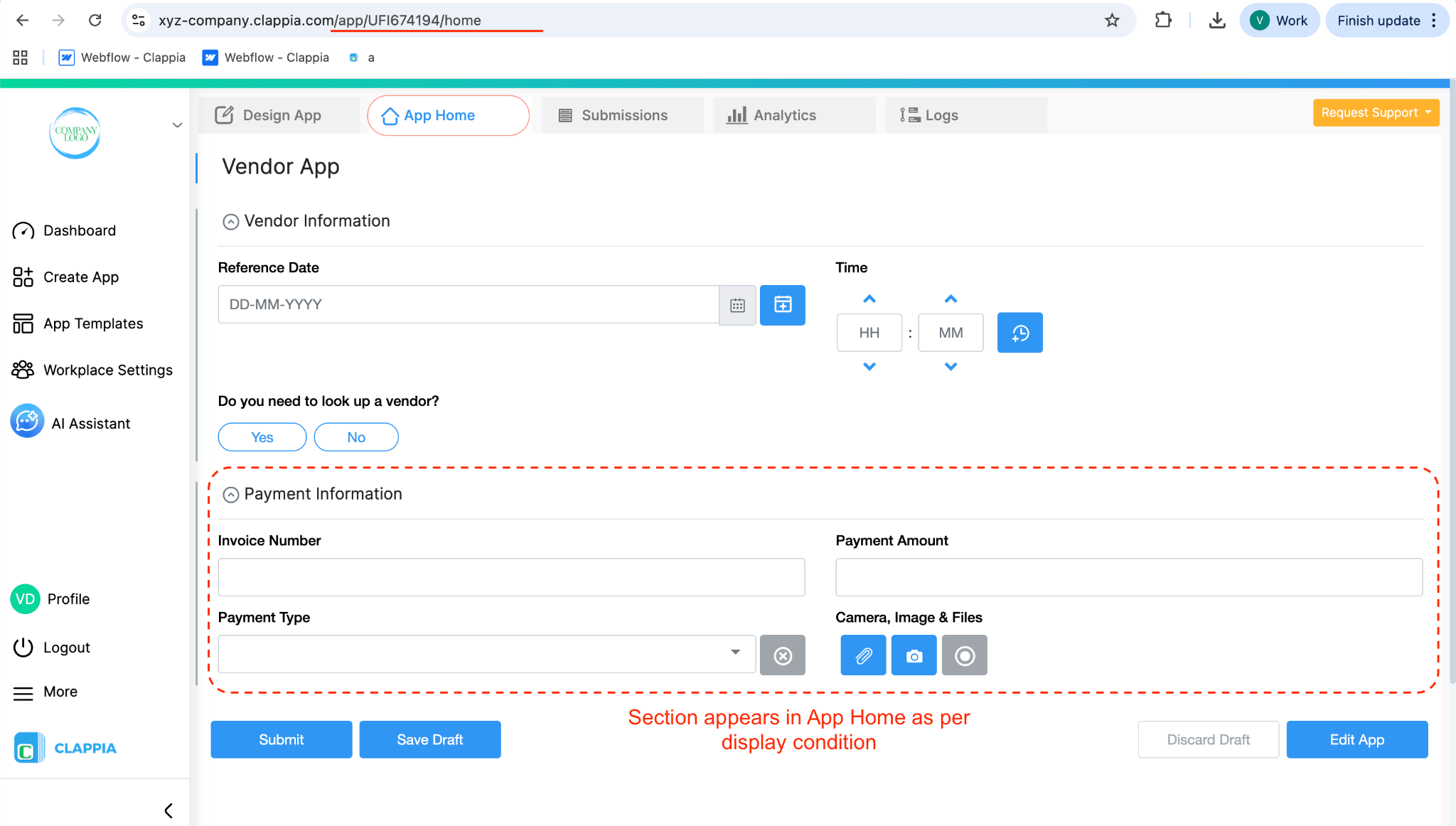Collapse the Vendor Information section
This screenshot has height=826, width=1456.
(230, 222)
